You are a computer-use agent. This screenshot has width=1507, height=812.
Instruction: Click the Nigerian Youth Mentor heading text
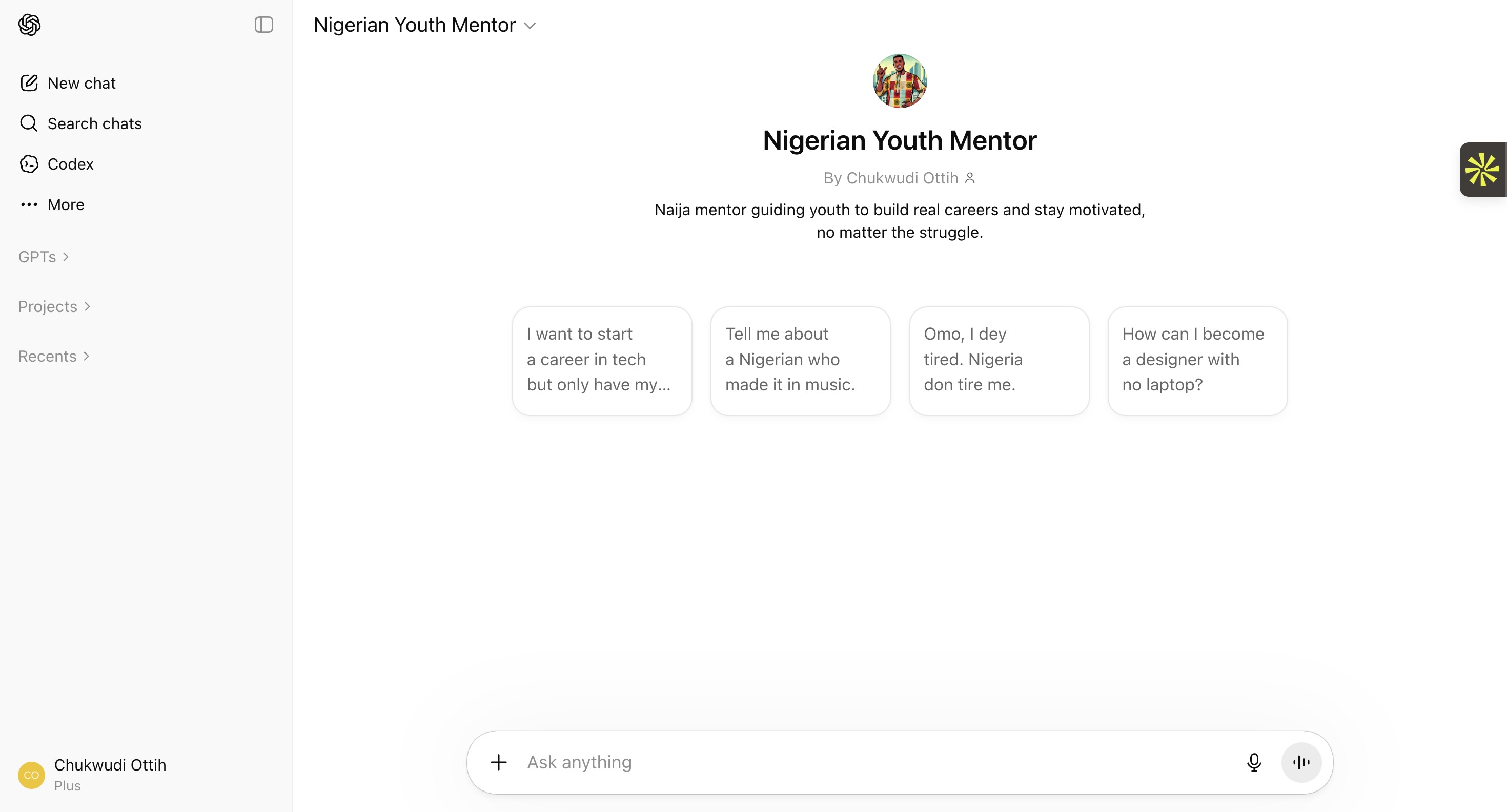[x=899, y=140]
